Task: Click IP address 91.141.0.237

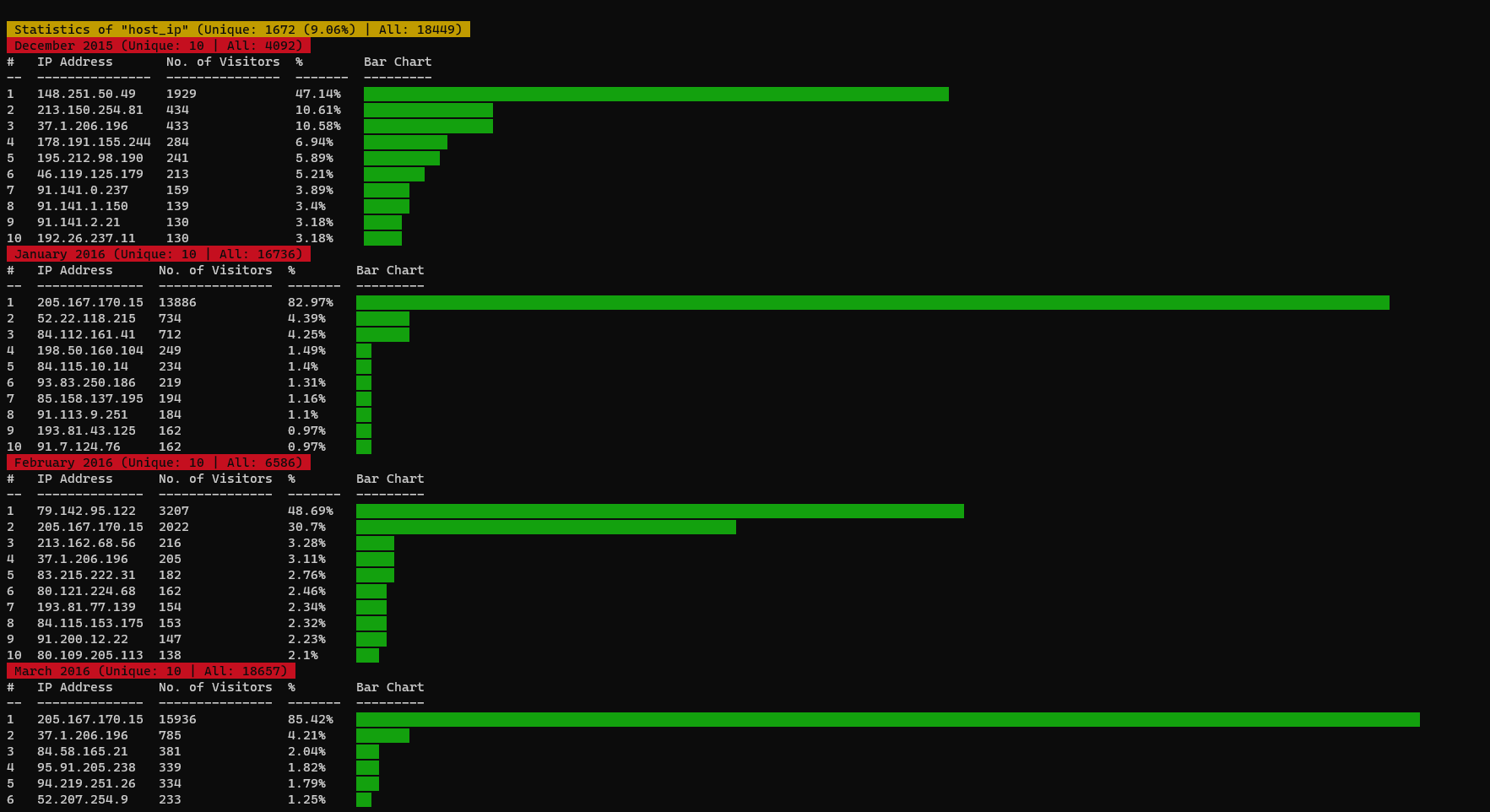Action: pyautogui.click(x=83, y=190)
